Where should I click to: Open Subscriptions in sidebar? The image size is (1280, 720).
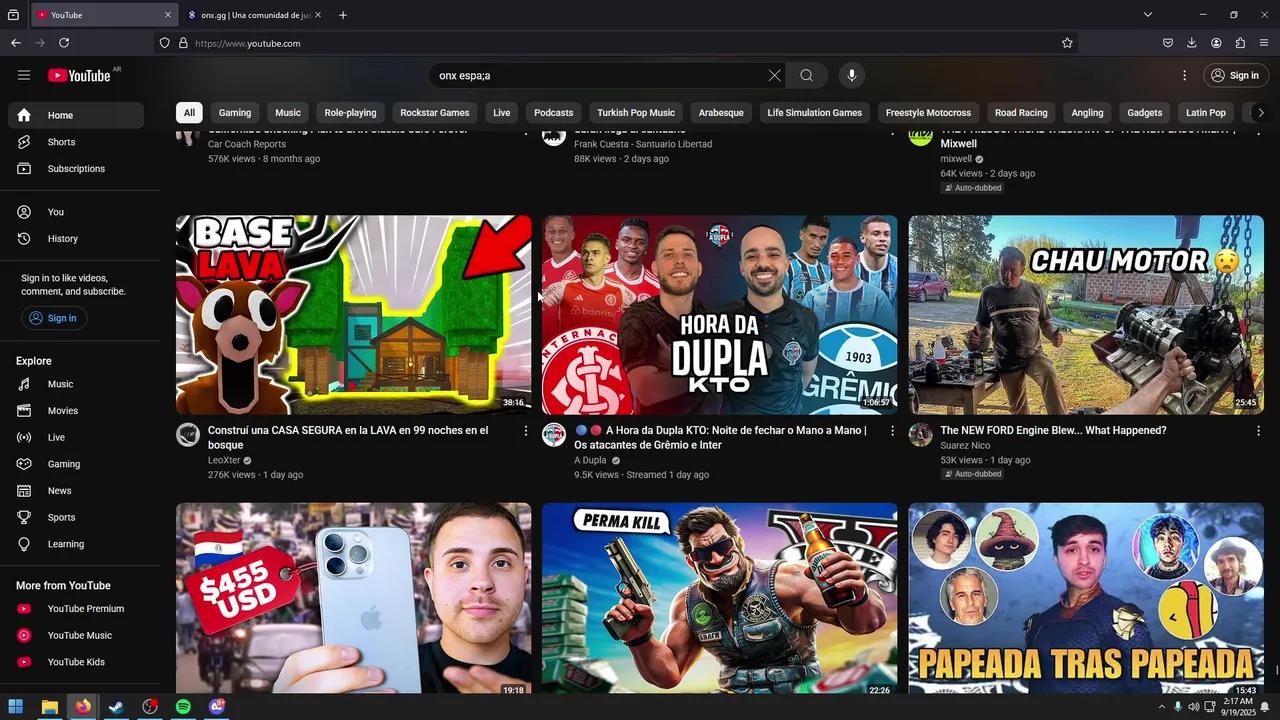click(76, 169)
